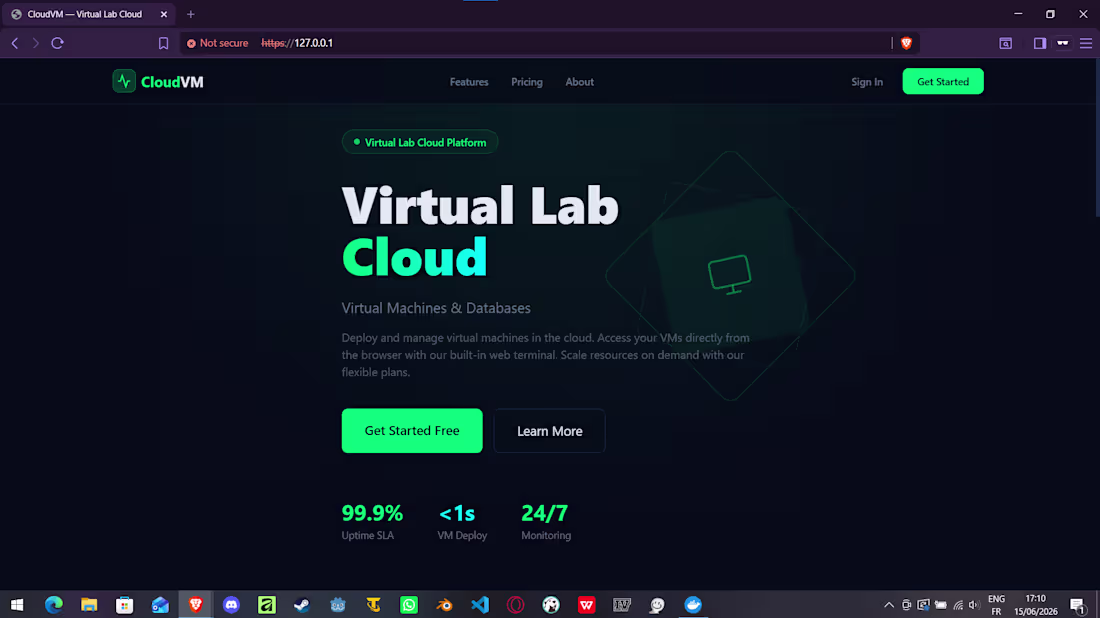Bookmark this page via bookmark icon

point(163,43)
